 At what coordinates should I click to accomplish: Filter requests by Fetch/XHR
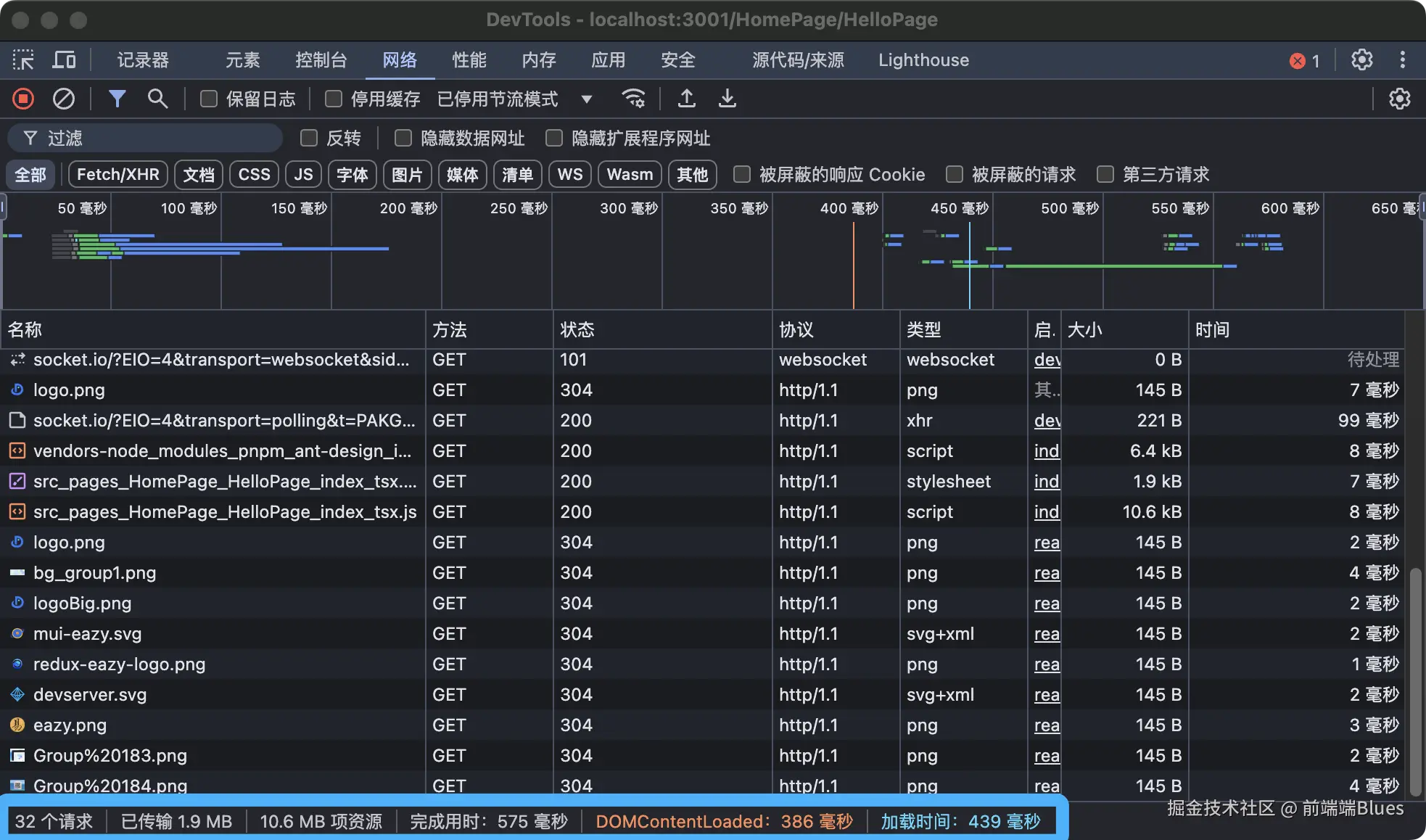tap(118, 174)
